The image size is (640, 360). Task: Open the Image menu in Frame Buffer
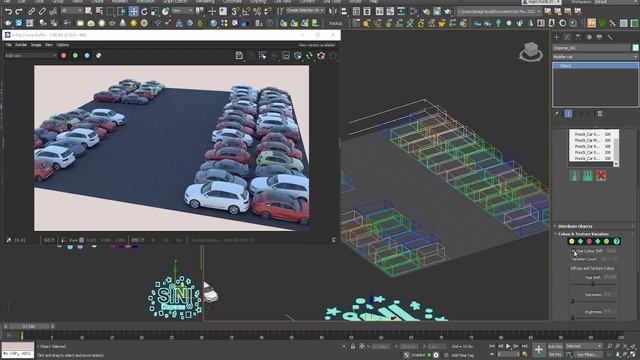36,45
